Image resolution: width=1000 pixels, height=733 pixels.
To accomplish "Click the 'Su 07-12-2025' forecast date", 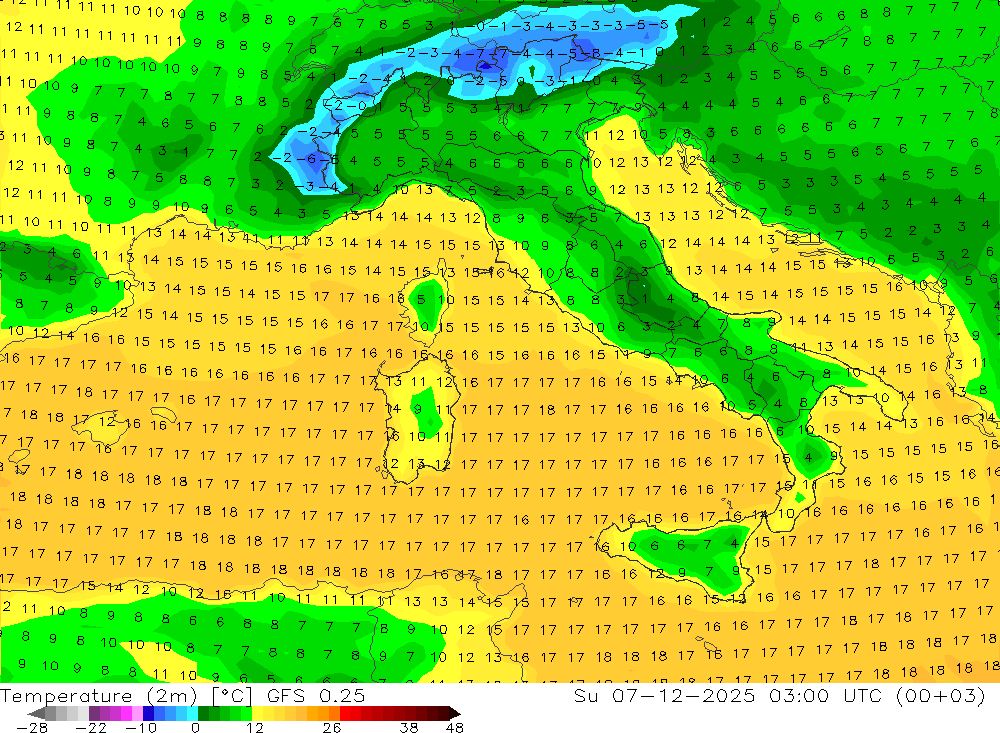I will (664, 695).
